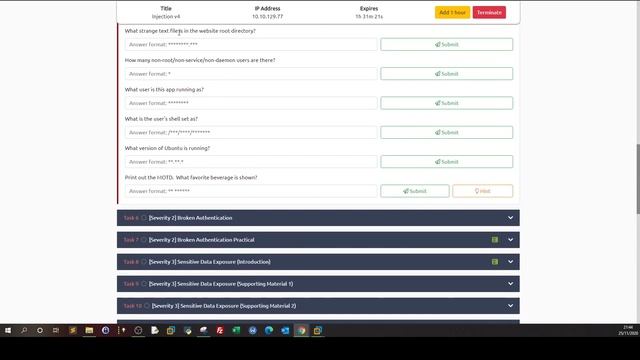Open the Hint for the MOTD question
This screenshot has width=640, height=360.
click(482, 191)
